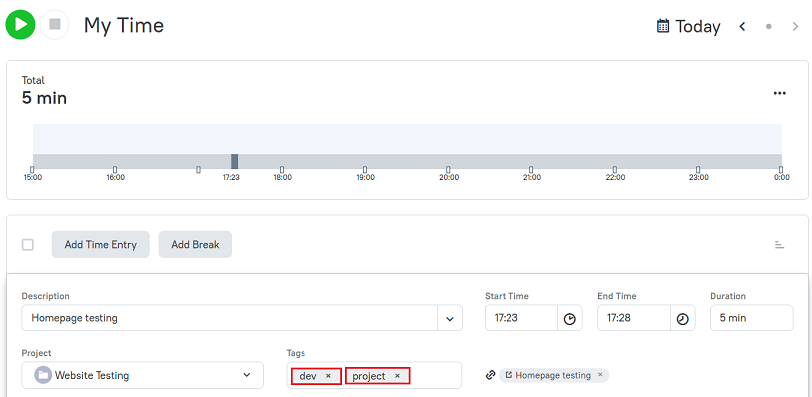The height and width of the screenshot is (397, 812).
Task: Click the Duration field showing 5 min
Action: 751,318
